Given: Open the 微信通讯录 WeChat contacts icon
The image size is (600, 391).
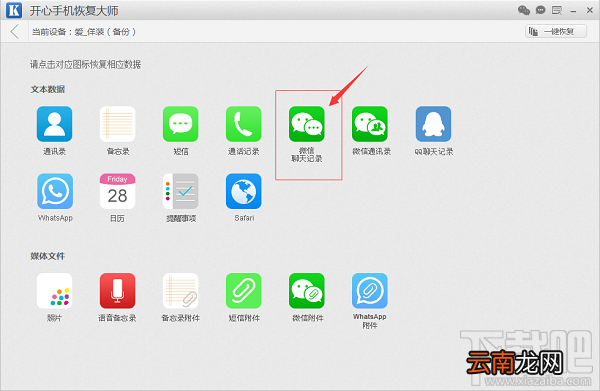Looking at the screenshot, I should pos(370,124).
